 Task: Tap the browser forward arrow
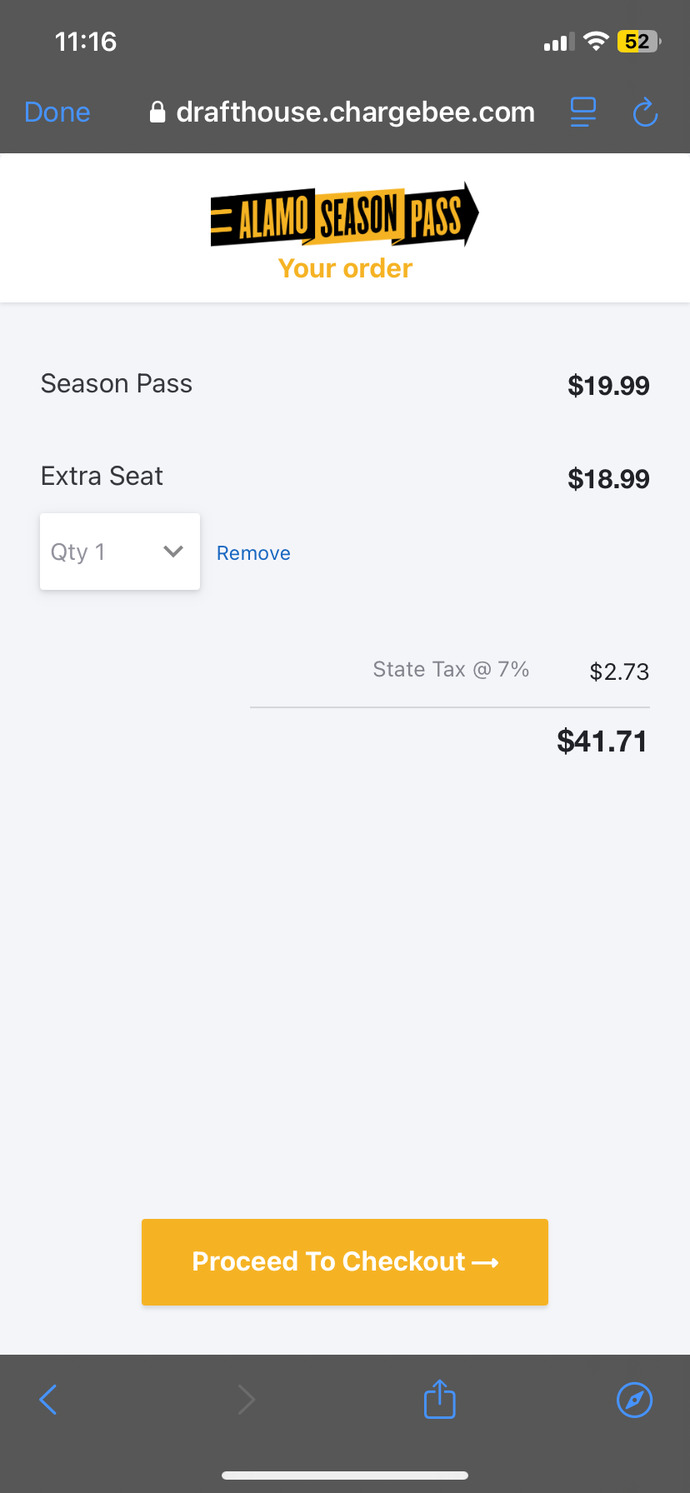click(x=246, y=1399)
